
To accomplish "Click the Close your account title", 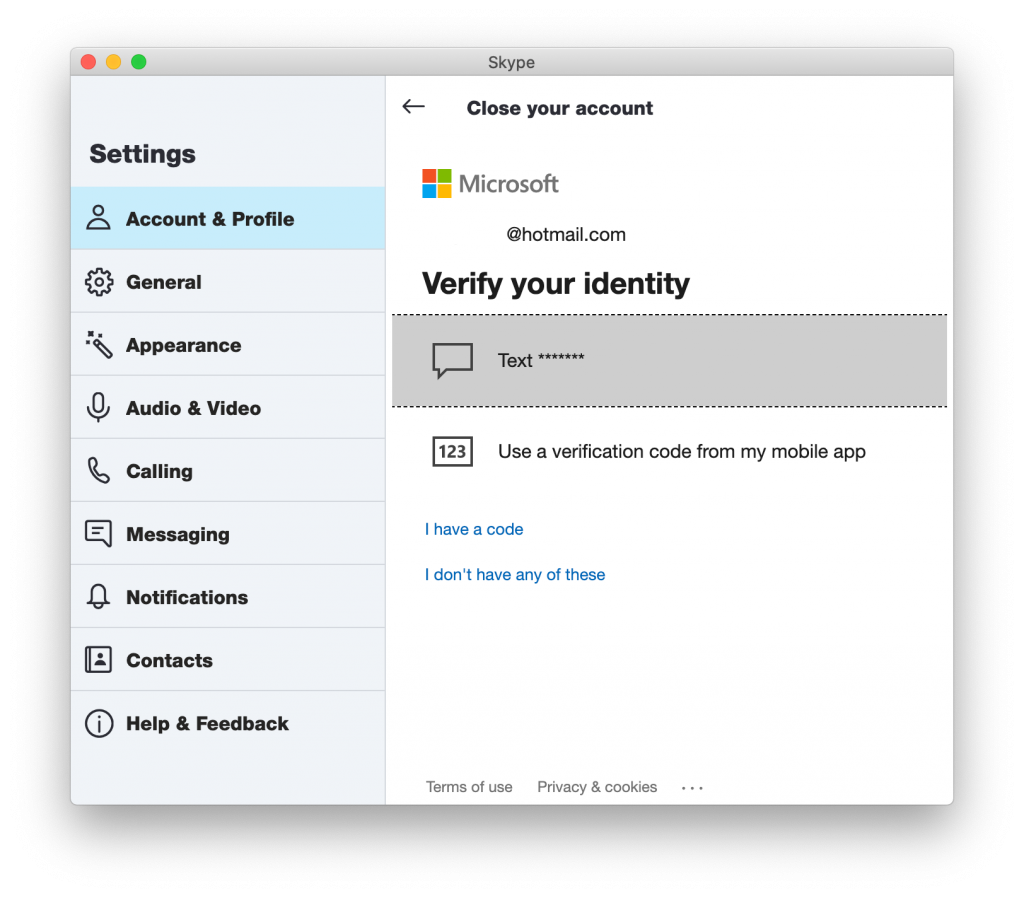I will pos(560,108).
